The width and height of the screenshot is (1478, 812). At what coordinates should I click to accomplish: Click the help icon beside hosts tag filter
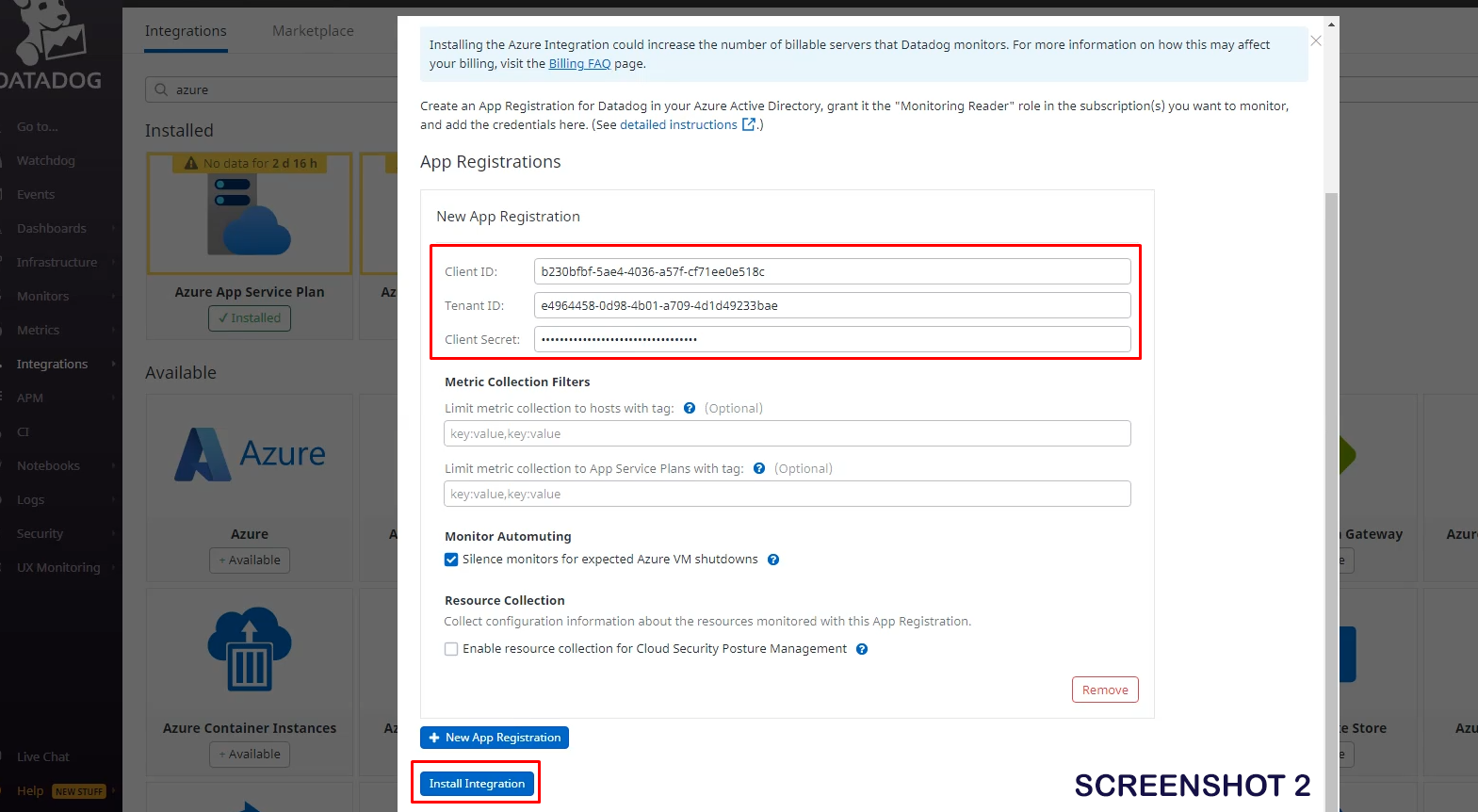[690, 408]
